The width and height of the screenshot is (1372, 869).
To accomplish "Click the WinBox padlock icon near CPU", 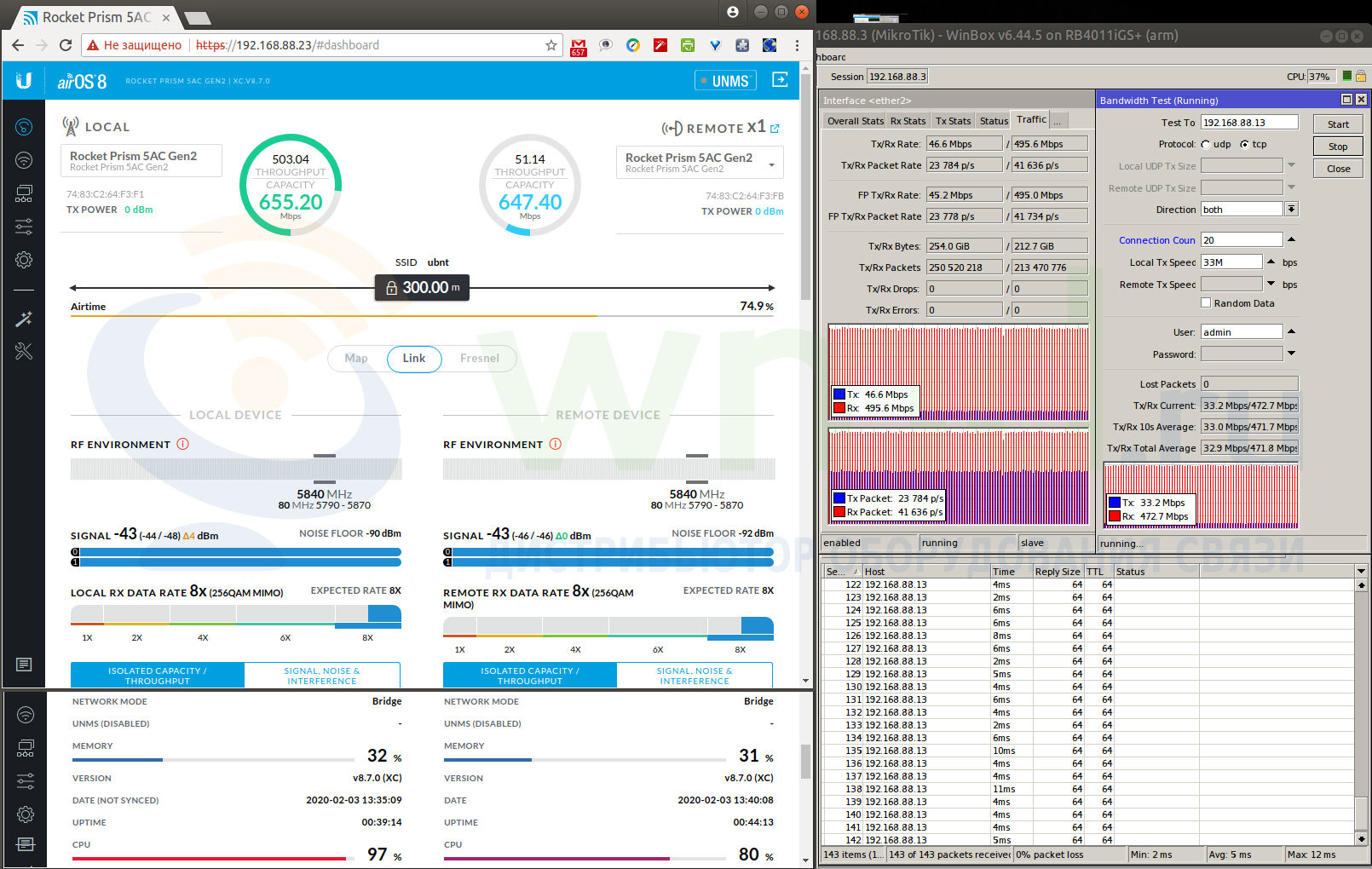I will [x=1361, y=76].
